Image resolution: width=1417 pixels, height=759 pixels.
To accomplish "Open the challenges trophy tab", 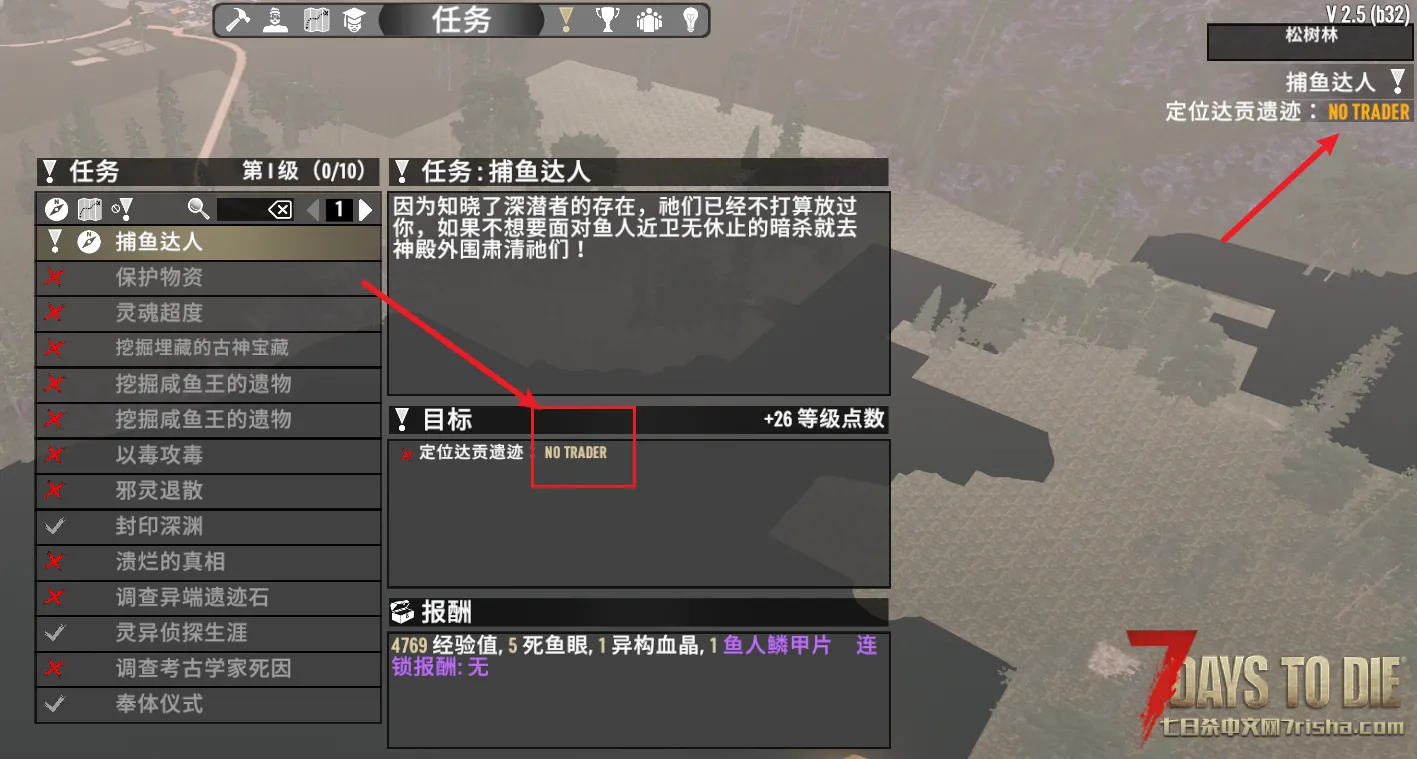I will tap(607, 20).
